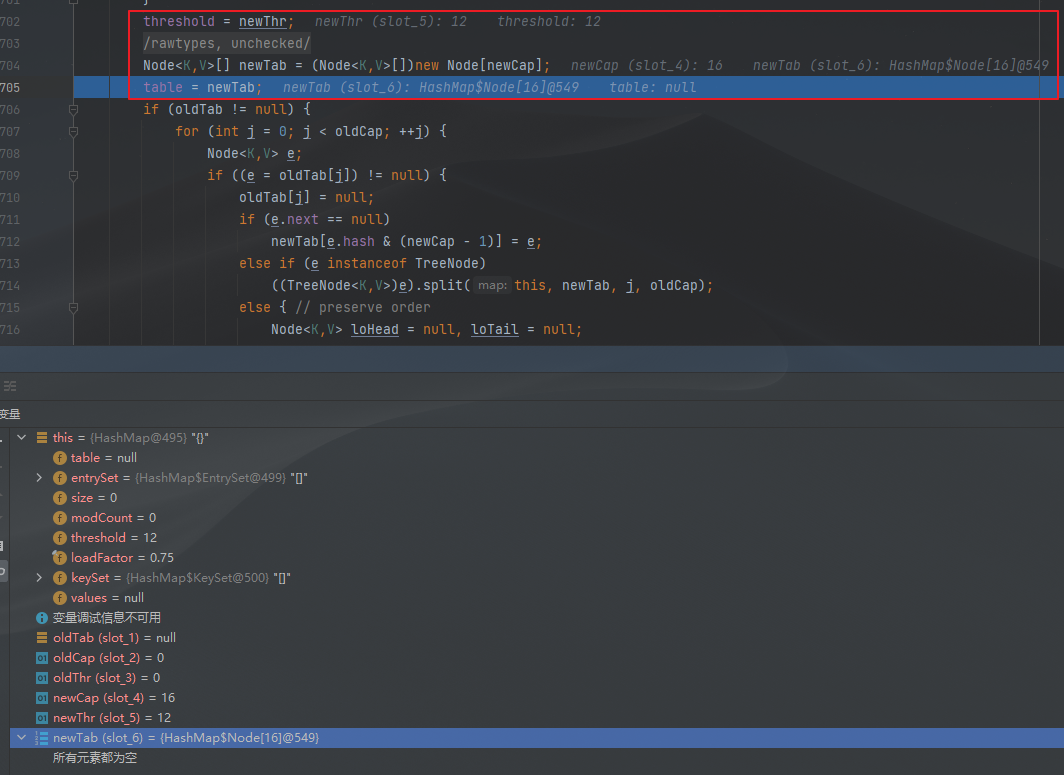Image resolution: width=1064 pixels, height=775 pixels.
Task: Expand the entrySet field node
Action: tap(39, 478)
